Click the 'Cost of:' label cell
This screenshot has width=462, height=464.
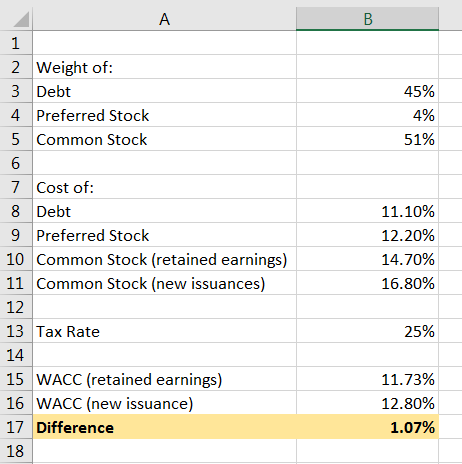click(164, 187)
